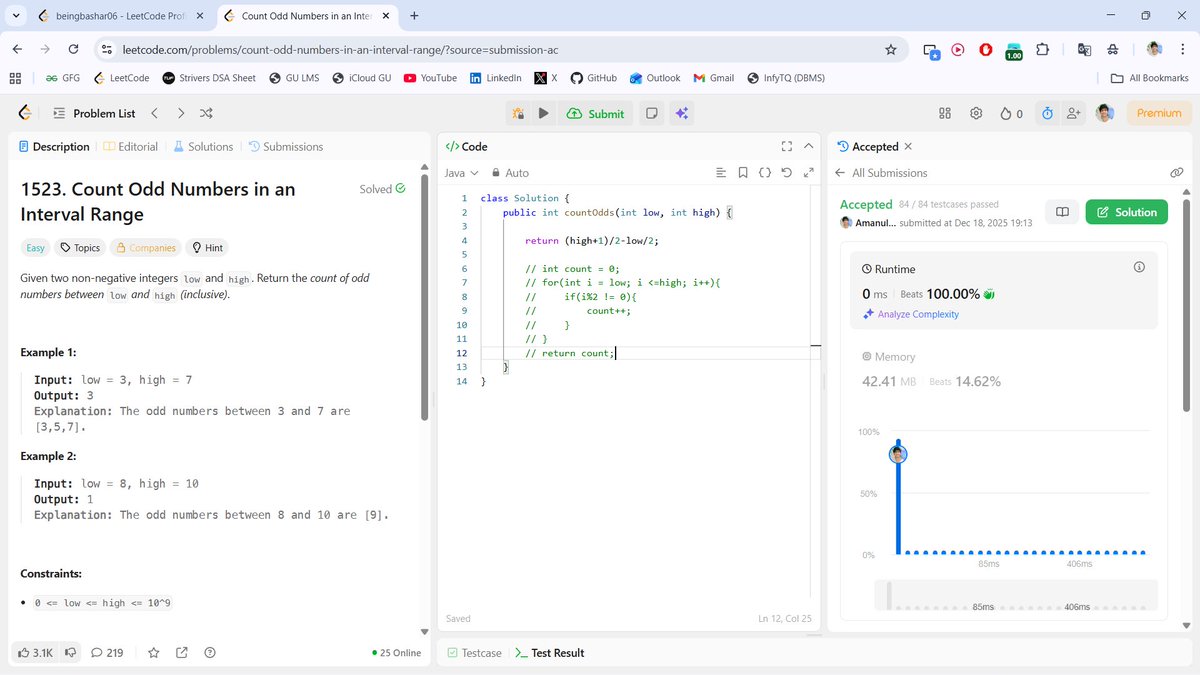Click the Premium button
This screenshot has width=1200, height=675.
click(x=1160, y=113)
